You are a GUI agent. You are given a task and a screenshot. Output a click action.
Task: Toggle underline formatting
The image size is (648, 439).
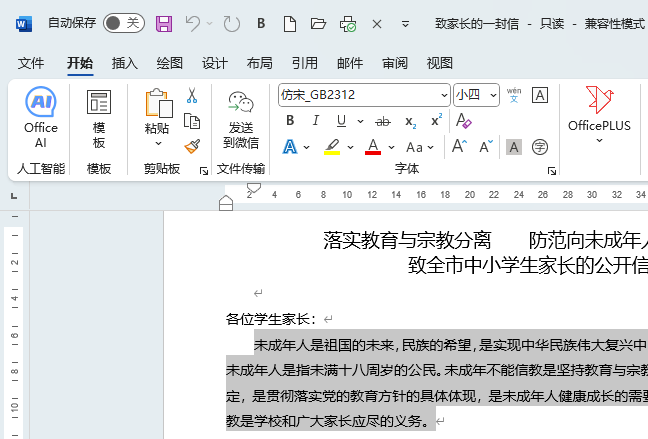click(341, 121)
